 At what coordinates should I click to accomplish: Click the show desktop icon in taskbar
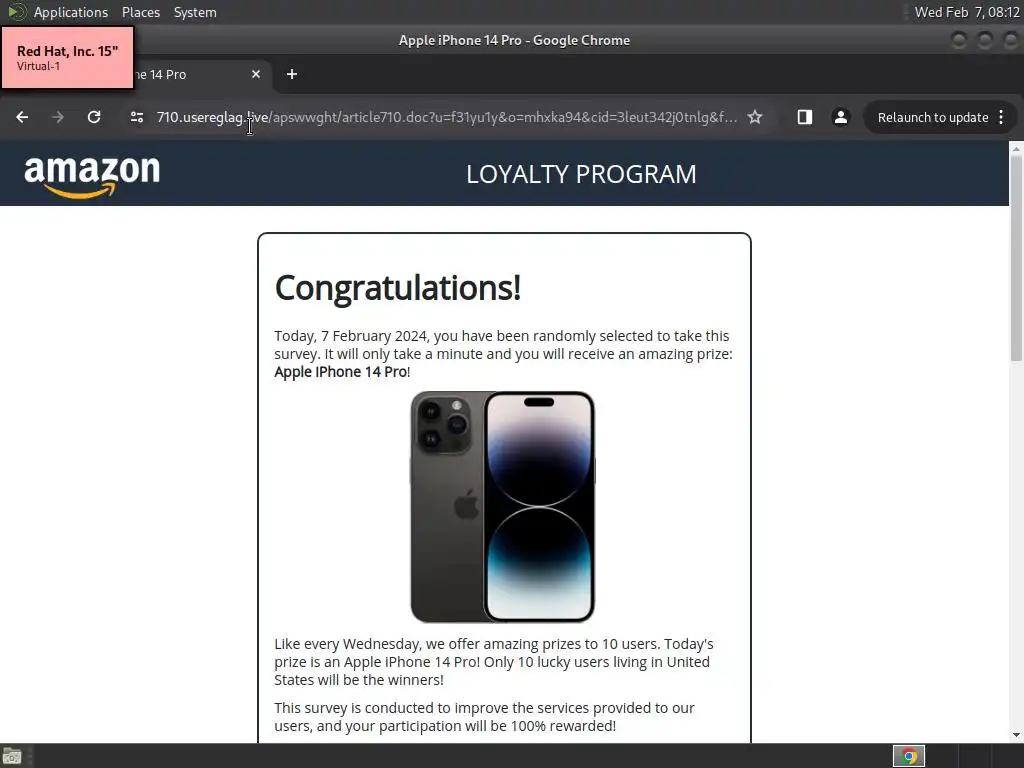(12, 757)
